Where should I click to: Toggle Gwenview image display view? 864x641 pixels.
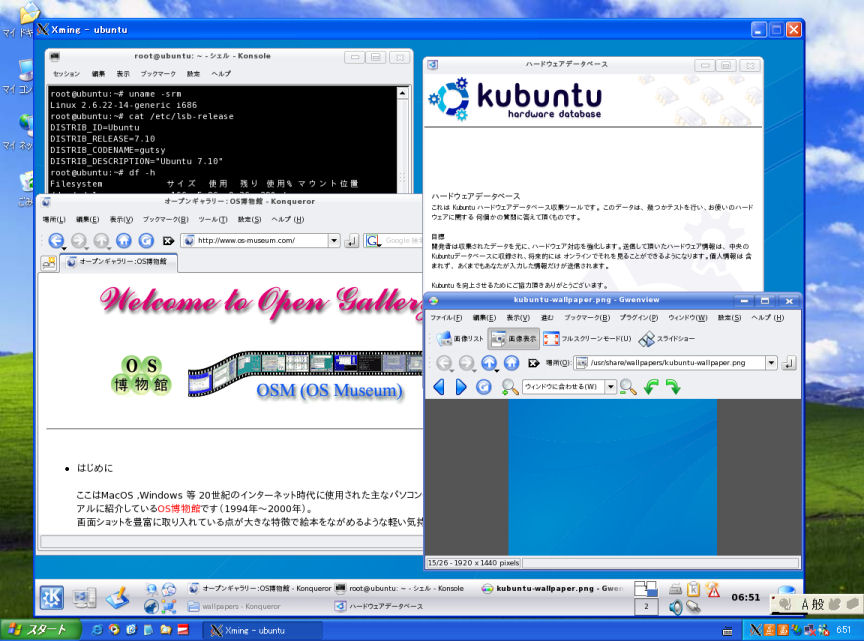[514, 338]
